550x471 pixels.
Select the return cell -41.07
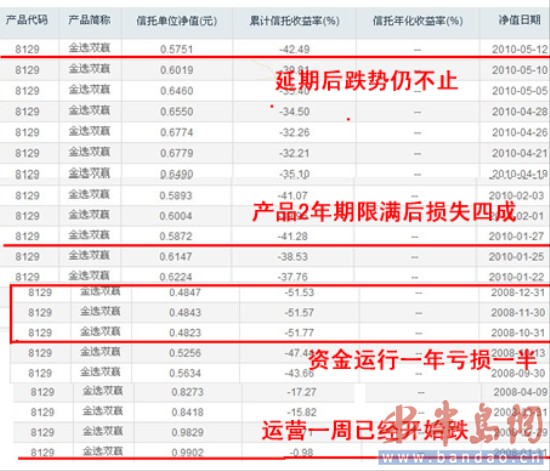click(293, 195)
